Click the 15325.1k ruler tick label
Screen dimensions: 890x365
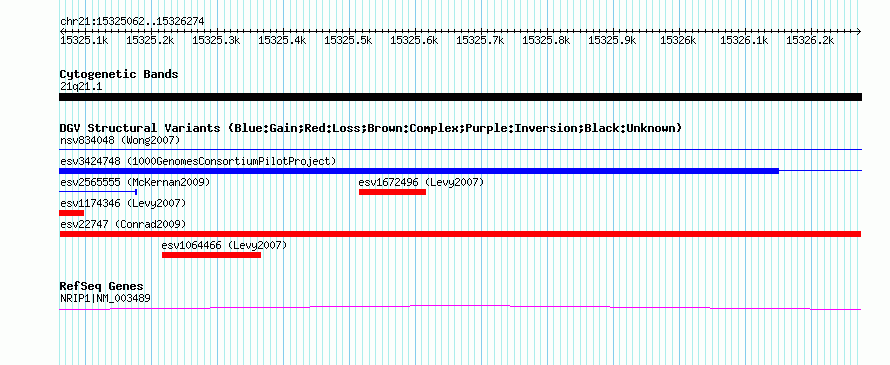point(84,40)
